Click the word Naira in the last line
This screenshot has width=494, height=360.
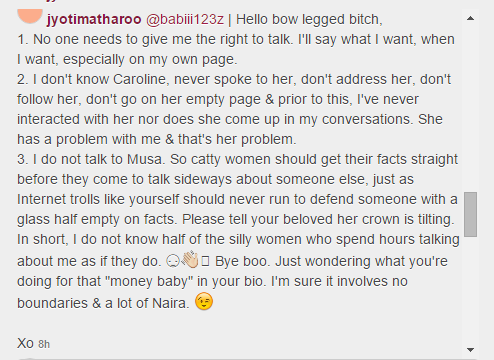pyautogui.click(x=169, y=303)
